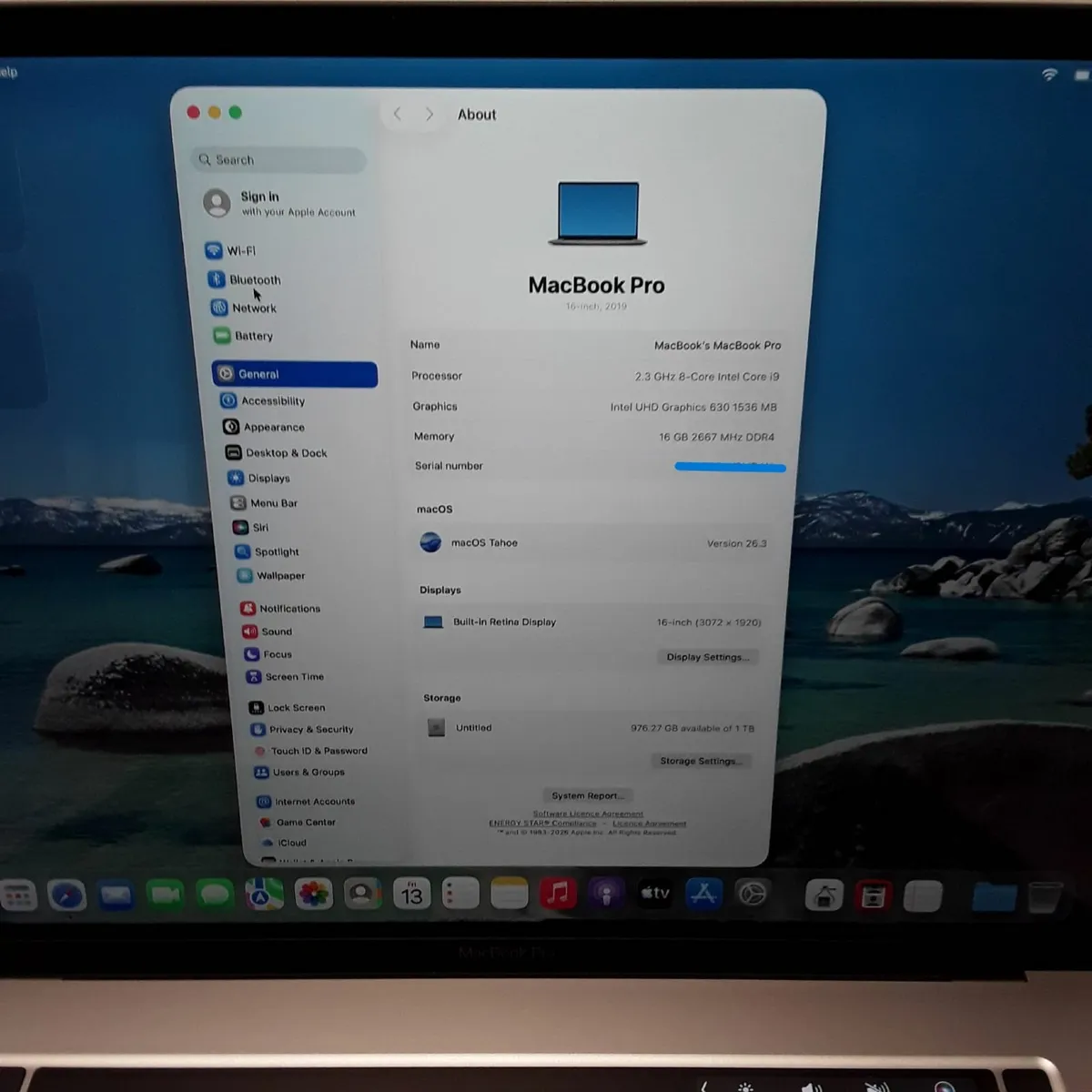1092x1092 pixels.
Task: Open the System Report dialog
Action: (x=588, y=794)
